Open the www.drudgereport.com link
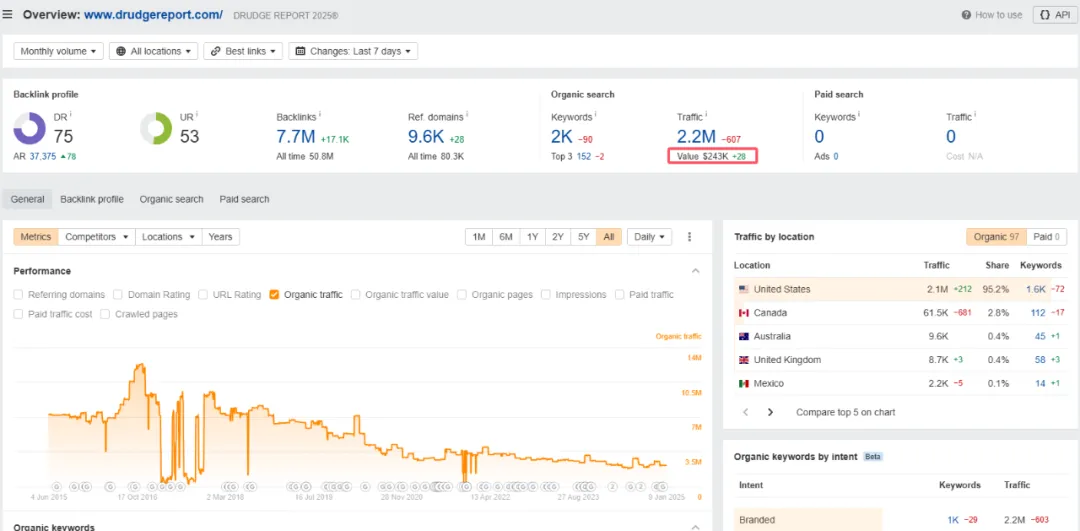 click(x=154, y=14)
